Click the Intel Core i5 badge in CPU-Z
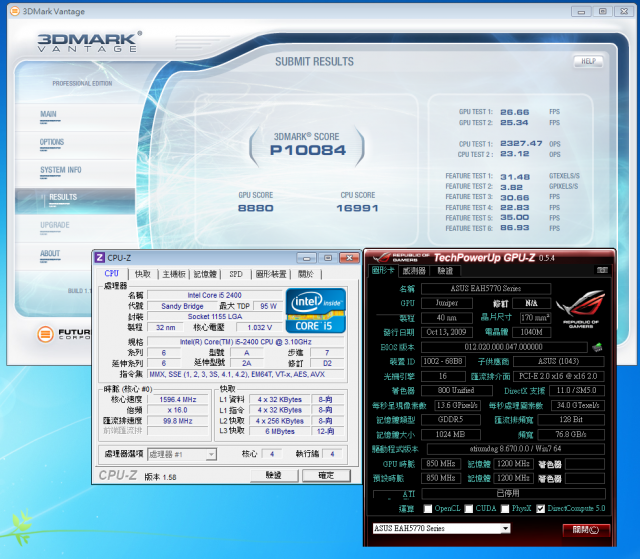The width and height of the screenshot is (640, 559). 316,311
